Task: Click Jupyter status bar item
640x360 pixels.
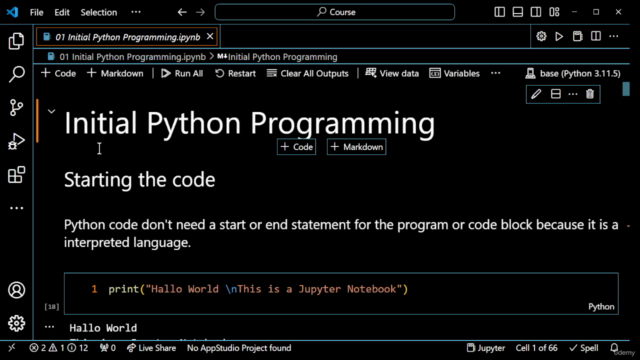Action: [x=486, y=348]
